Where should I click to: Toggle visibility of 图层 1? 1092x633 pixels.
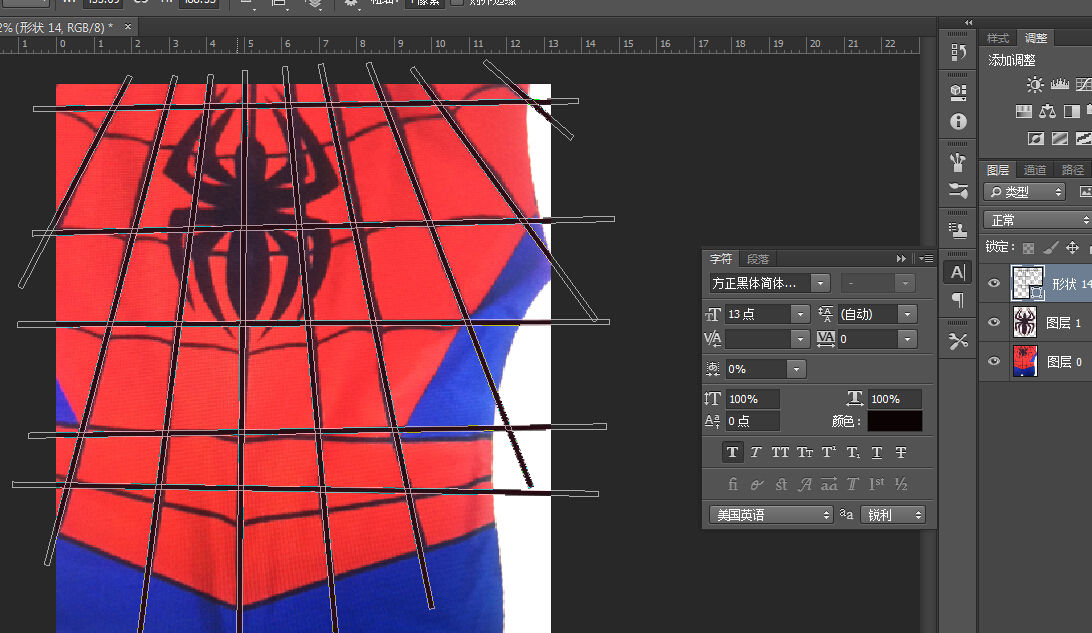click(x=994, y=322)
